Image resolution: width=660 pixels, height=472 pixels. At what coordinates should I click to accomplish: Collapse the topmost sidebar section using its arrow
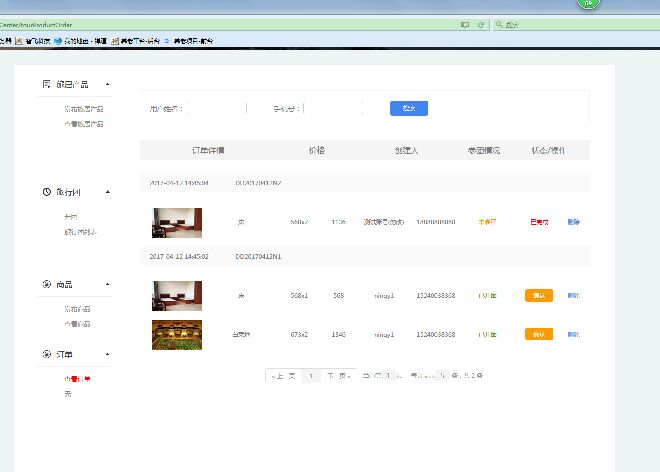coord(107,84)
